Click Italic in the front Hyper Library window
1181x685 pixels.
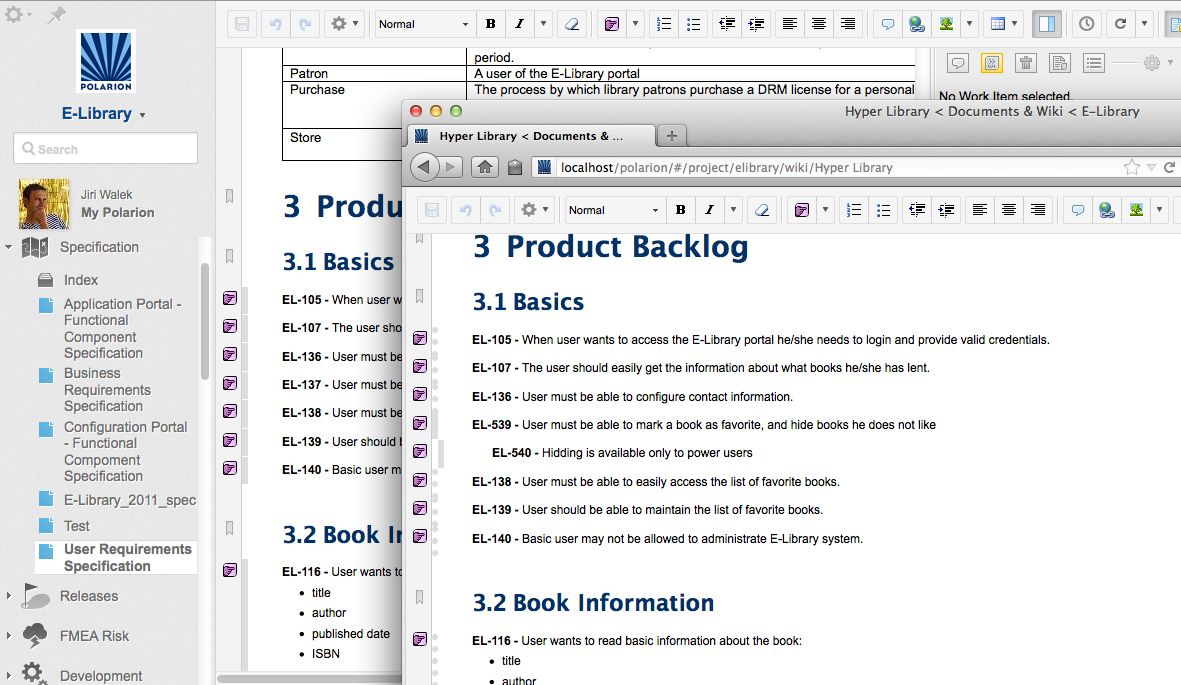click(x=709, y=209)
